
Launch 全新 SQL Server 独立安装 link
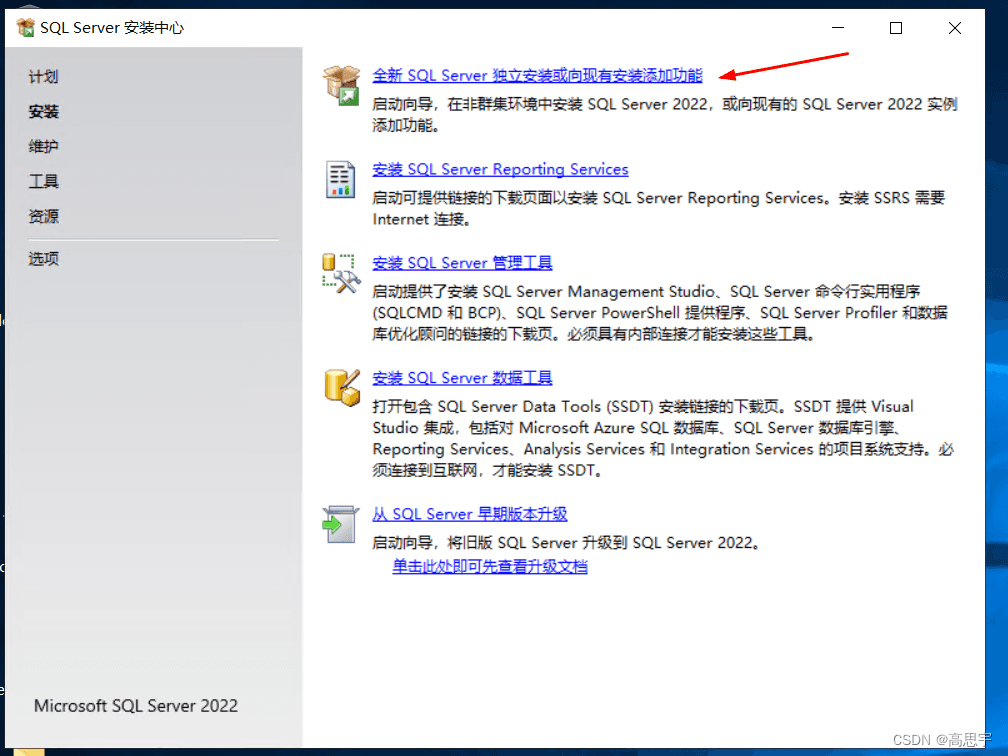(x=537, y=75)
